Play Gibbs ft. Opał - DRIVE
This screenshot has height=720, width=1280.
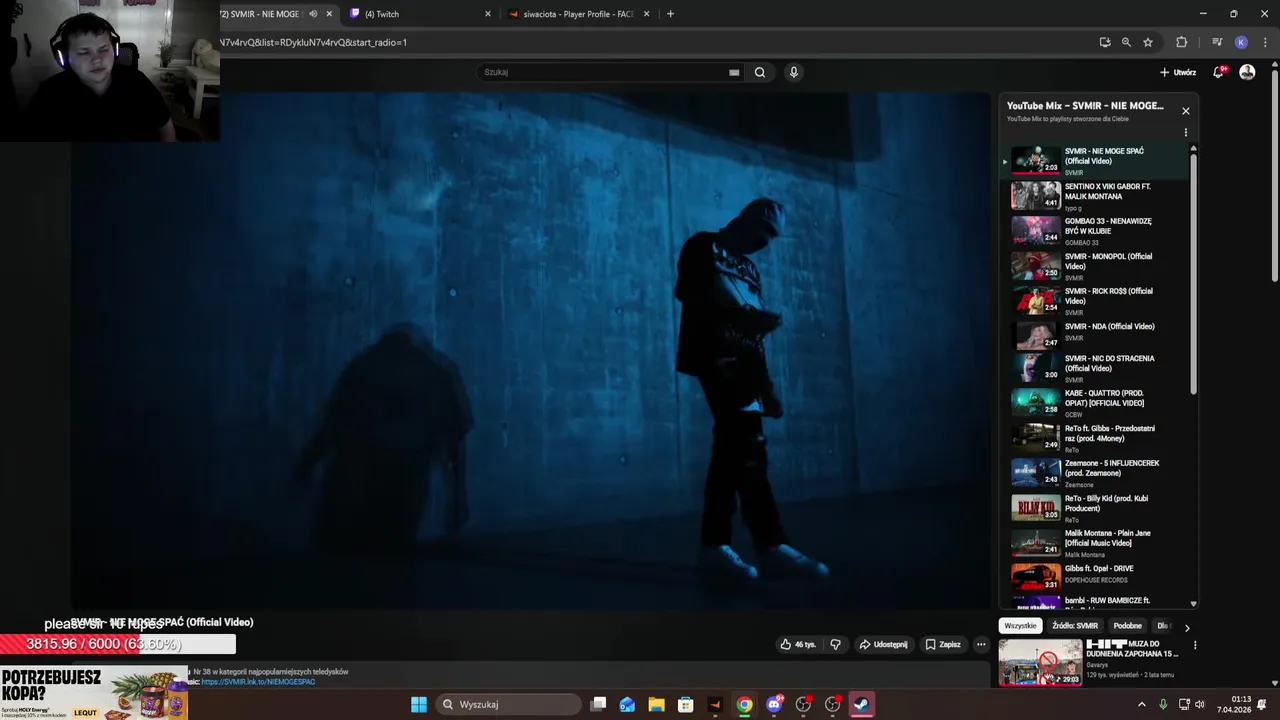point(1095,576)
